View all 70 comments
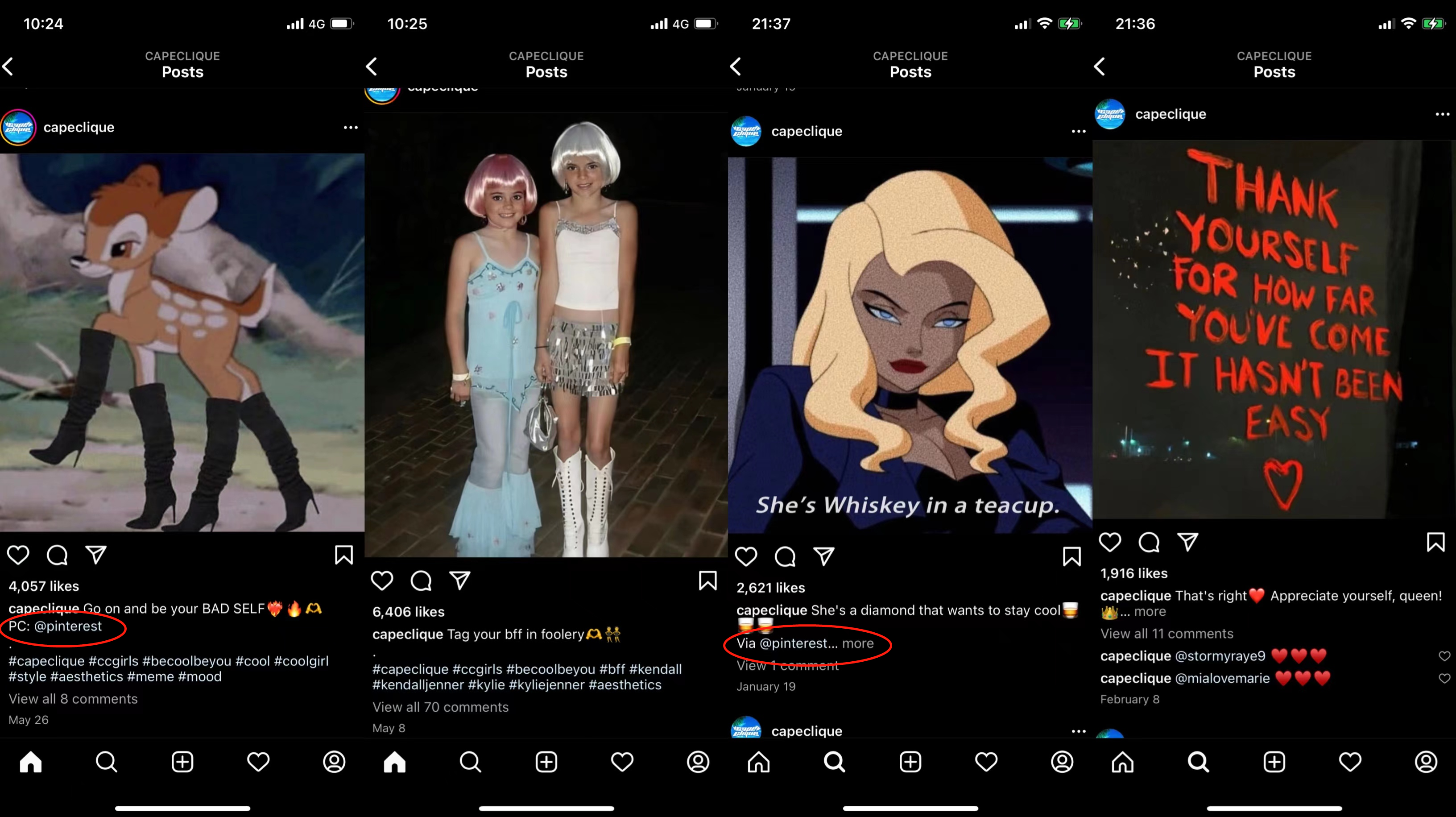This screenshot has height=817, width=1456. coord(440,707)
